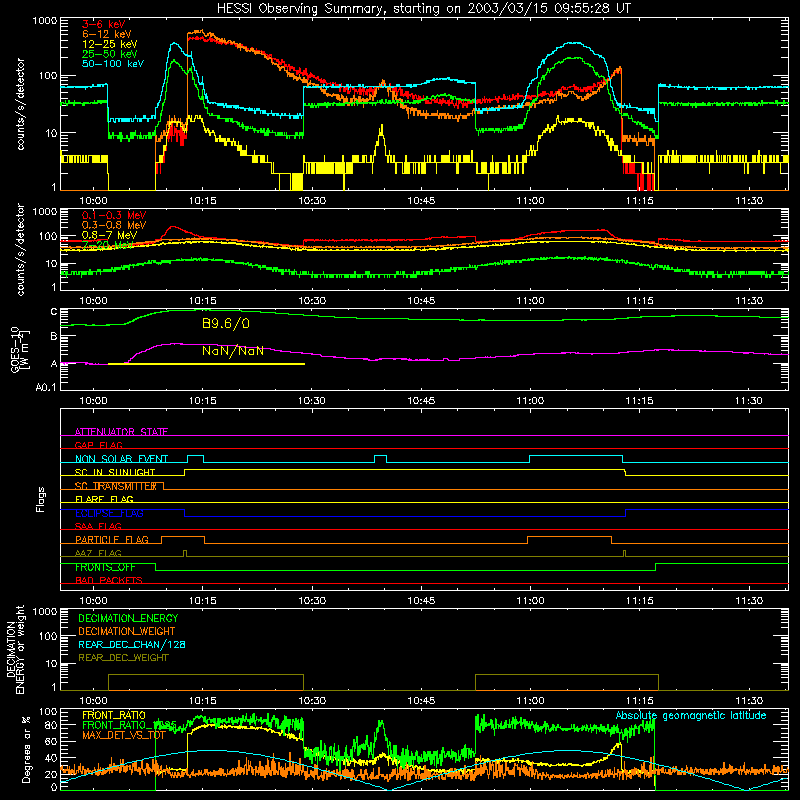
Task: Click the 10:15 tick under the top plot
Action: (x=203, y=201)
